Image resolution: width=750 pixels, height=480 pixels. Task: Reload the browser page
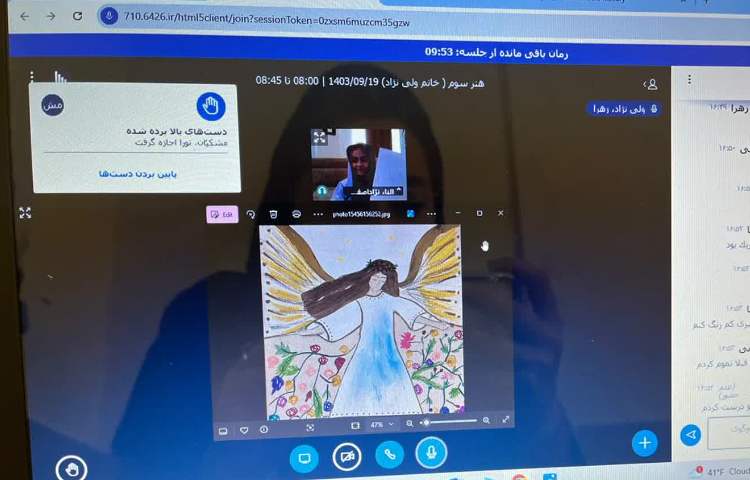point(77,16)
